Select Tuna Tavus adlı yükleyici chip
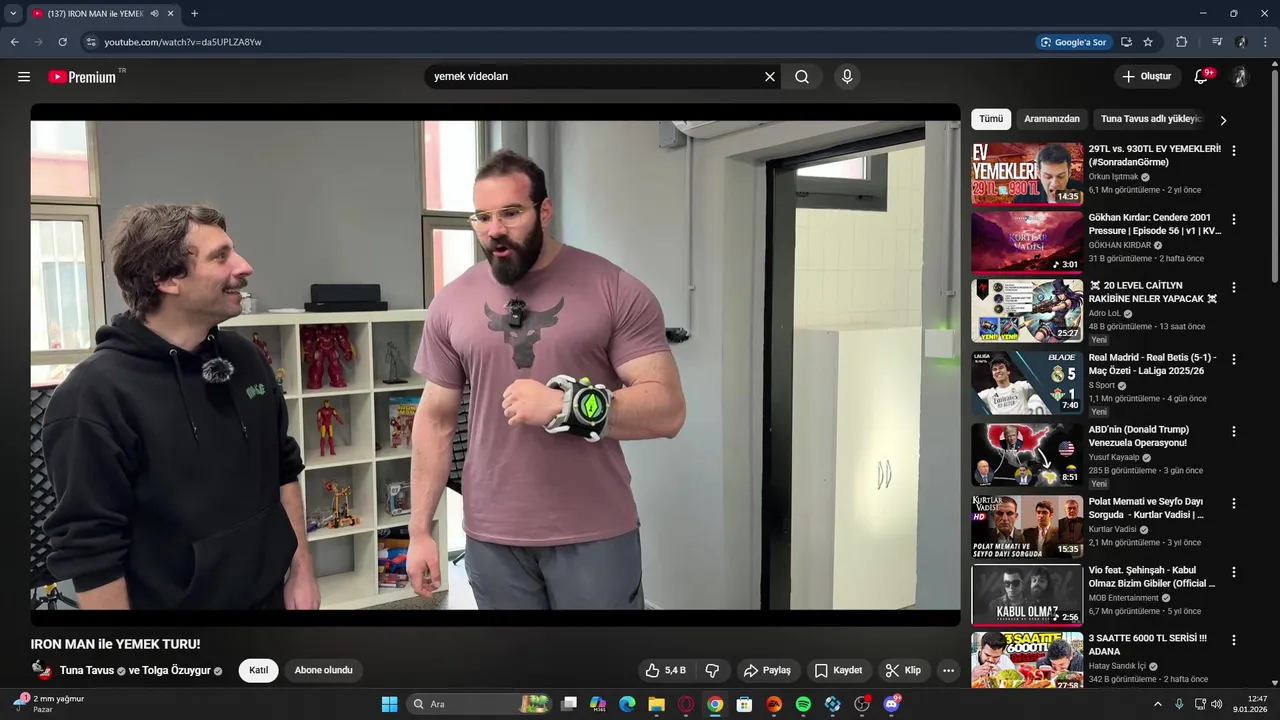1280x720 pixels. (x=1150, y=119)
